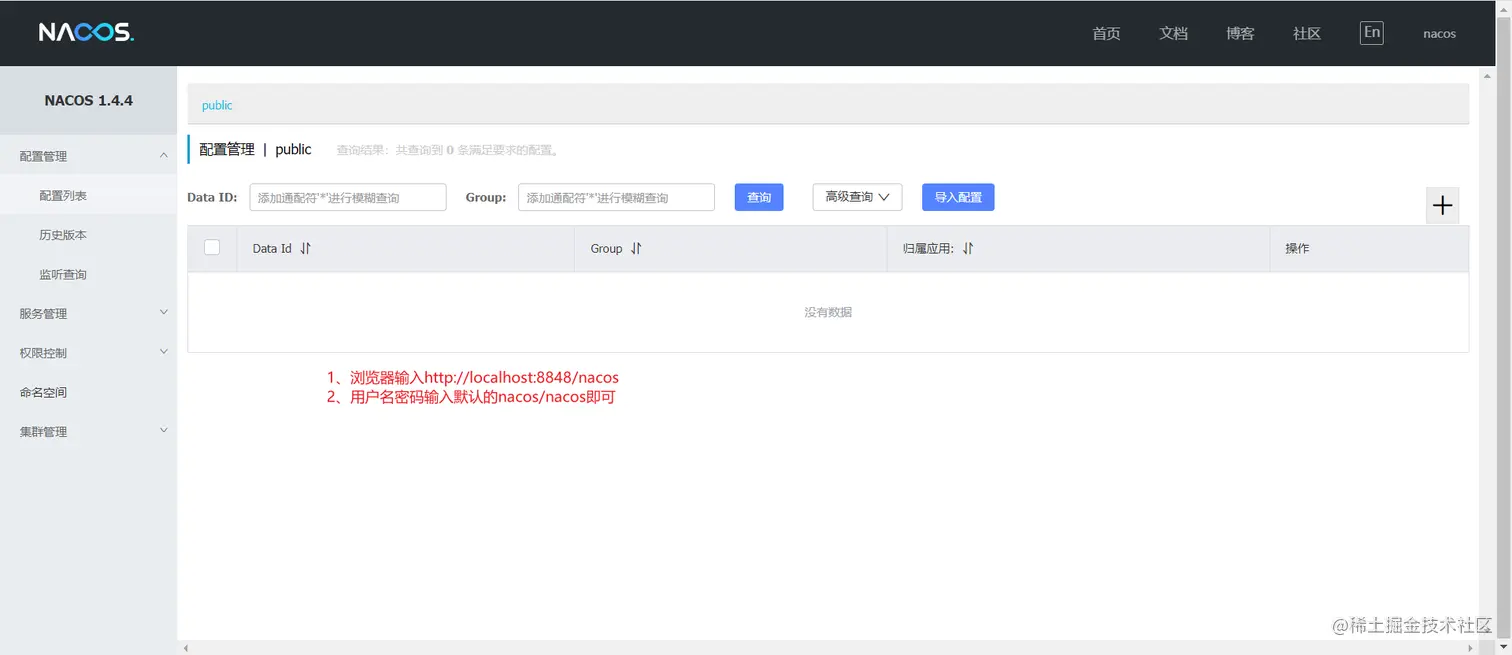Click the 查询 button
The height and width of the screenshot is (655, 1512).
tap(759, 197)
